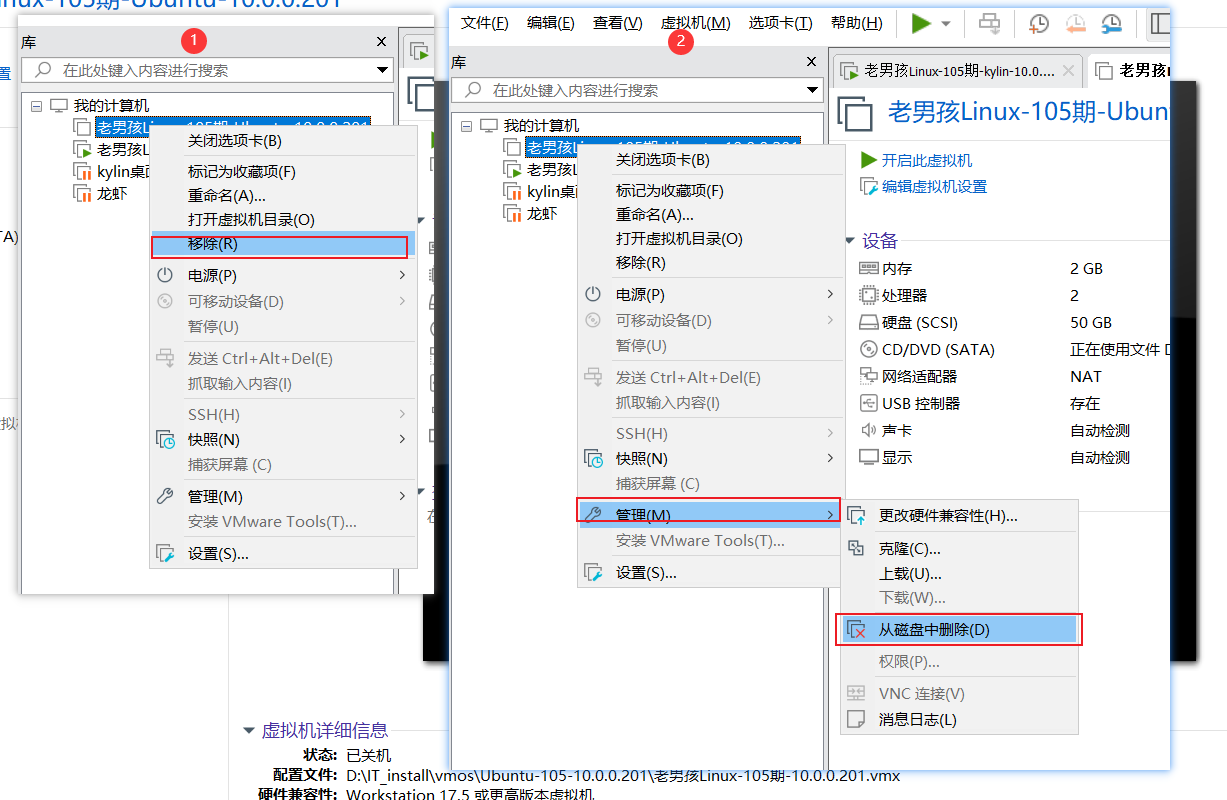Click 管理(M) wrench item in the right context menu
Viewport: 1227px width, 800px height.
point(709,514)
